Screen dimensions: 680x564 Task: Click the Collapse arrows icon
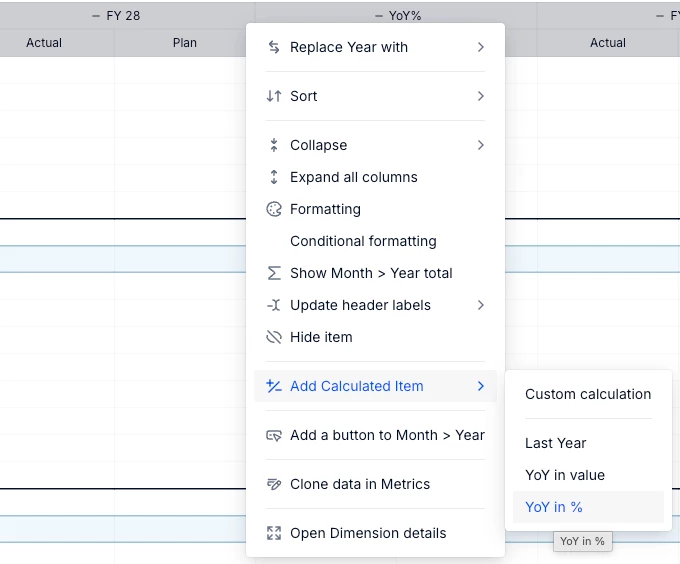274,145
